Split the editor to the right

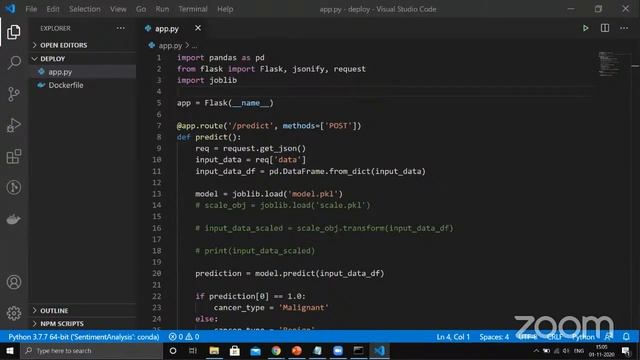pyautogui.click(x=605, y=28)
